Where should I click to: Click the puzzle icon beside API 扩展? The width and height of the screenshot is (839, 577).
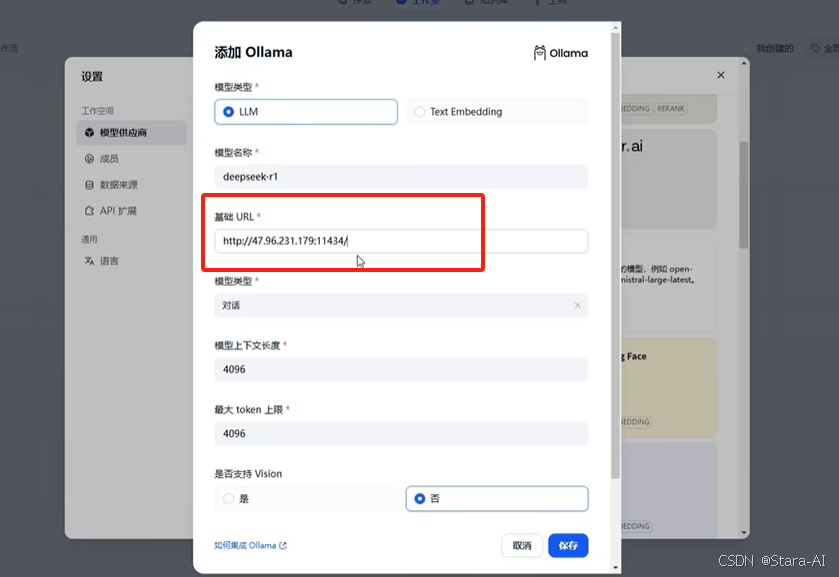coord(89,211)
